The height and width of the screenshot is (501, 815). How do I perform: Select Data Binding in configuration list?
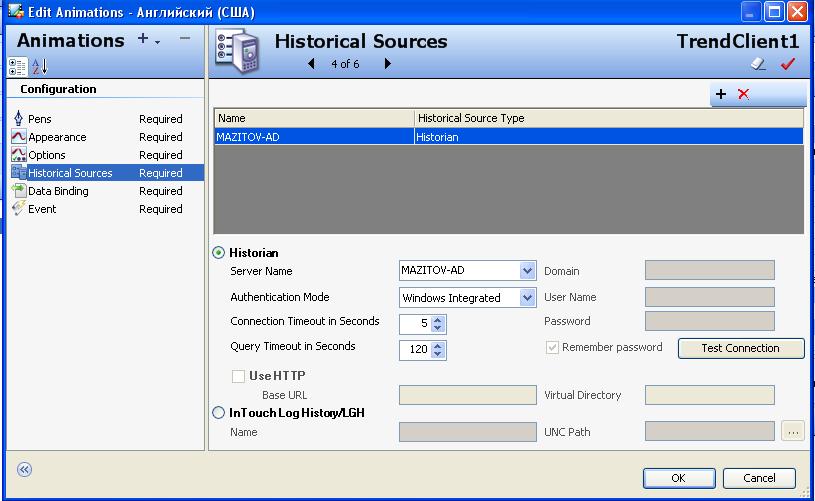click(58, 191)
